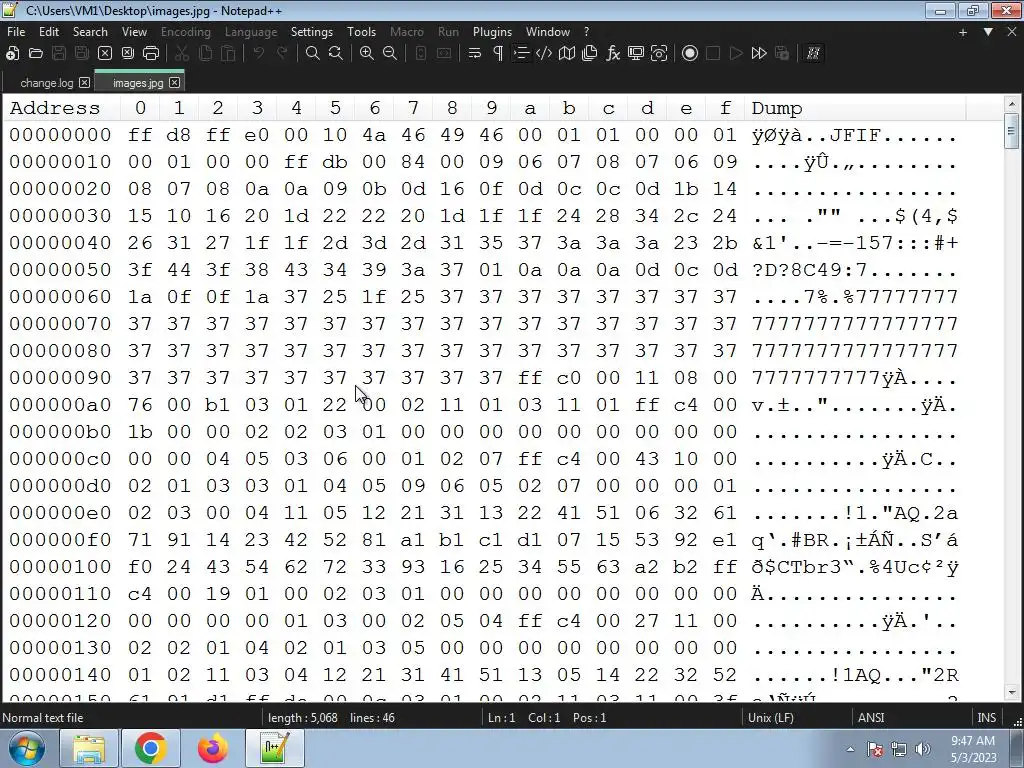
Task: Click length : 5,068 status text
Action: 302,718
